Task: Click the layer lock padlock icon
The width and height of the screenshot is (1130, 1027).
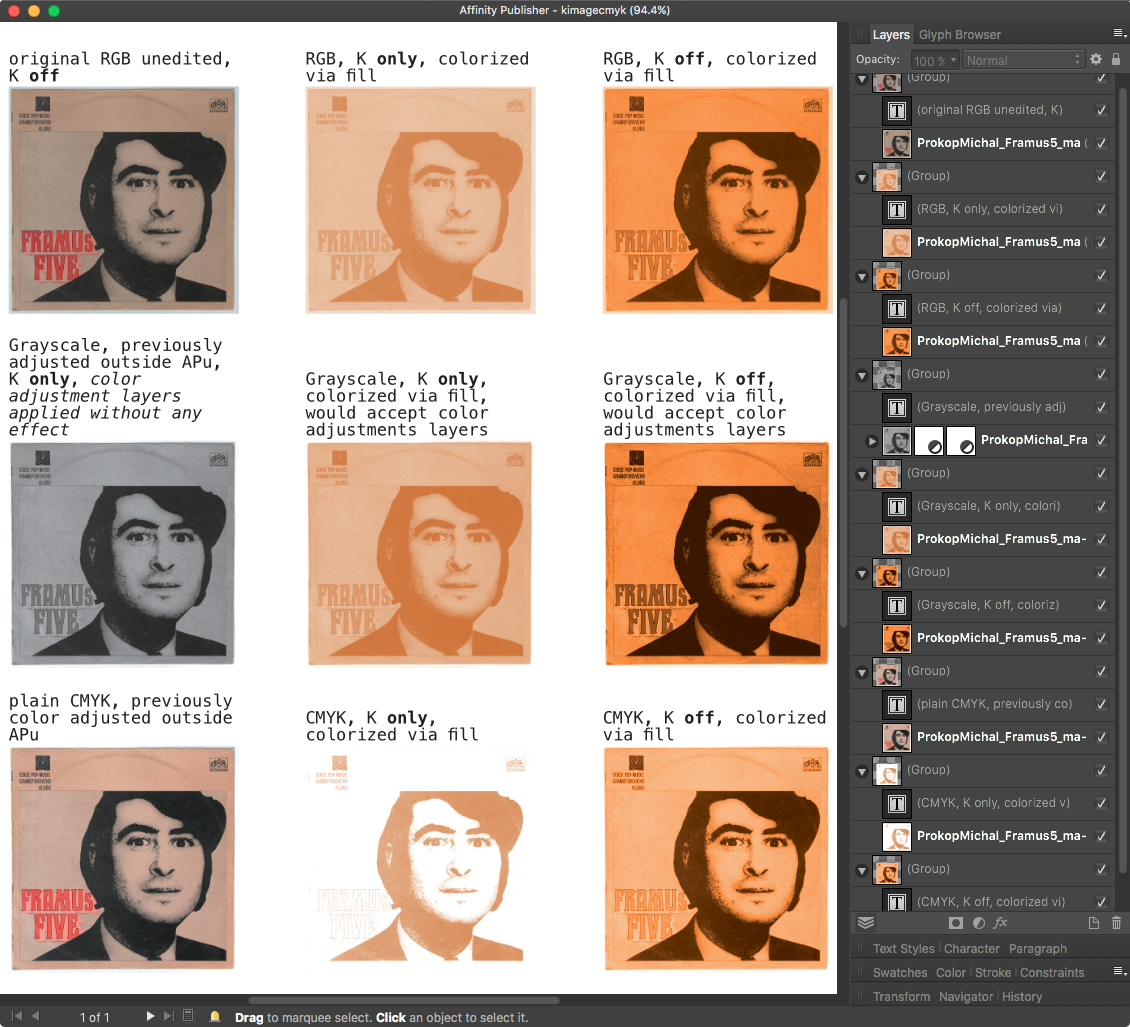Action: [x=1116, y=60]
